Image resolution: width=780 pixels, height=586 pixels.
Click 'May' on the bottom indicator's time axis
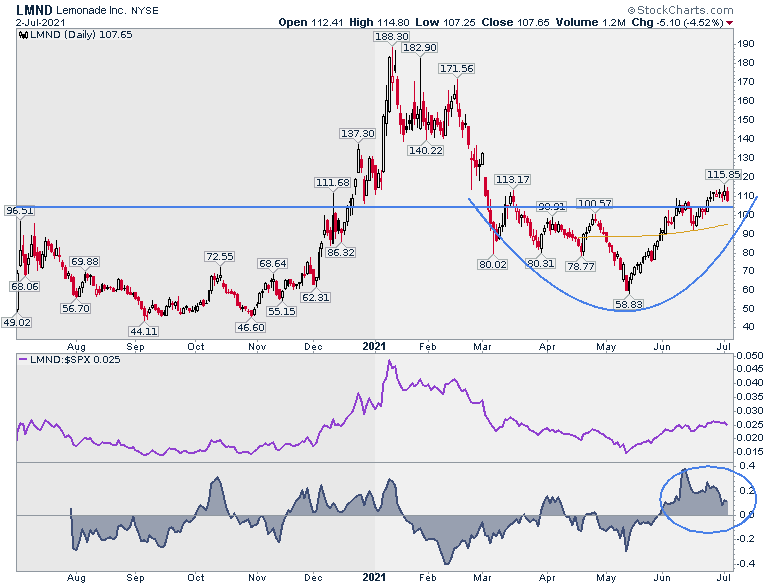click(606, 578)
